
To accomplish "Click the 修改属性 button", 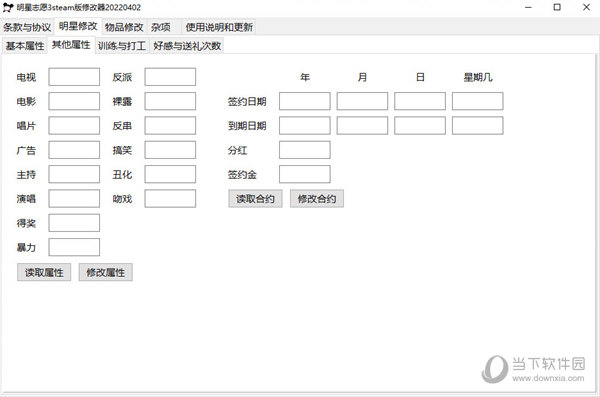I will point(106,272).
